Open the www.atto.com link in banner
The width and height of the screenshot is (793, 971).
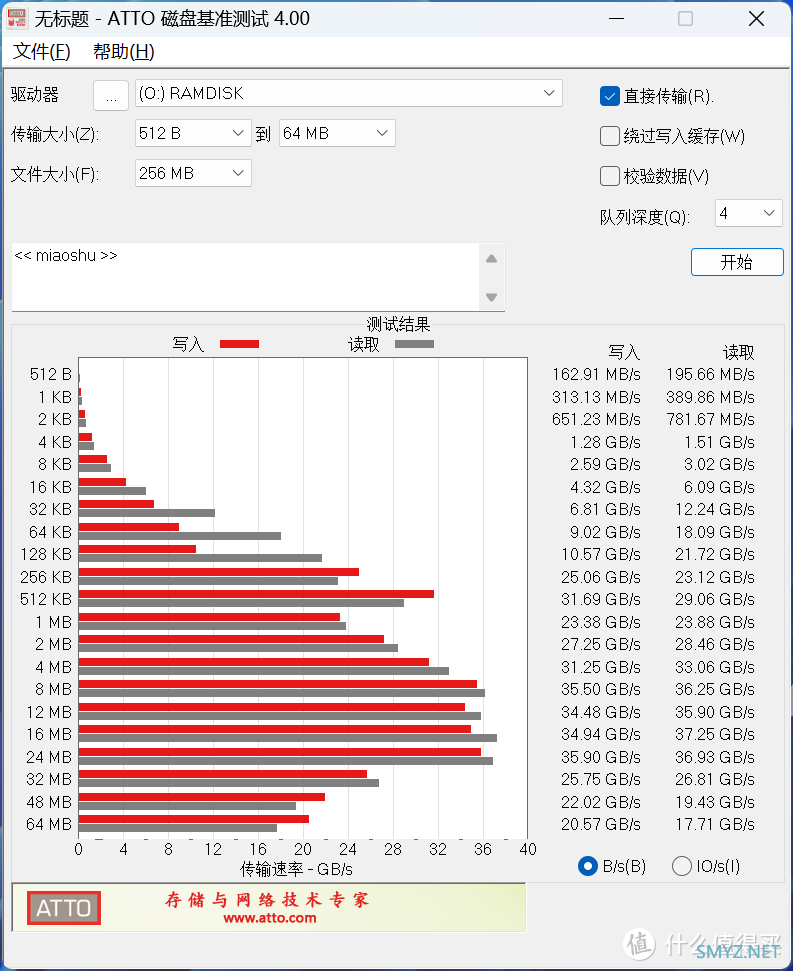click(x=270, y=918)
